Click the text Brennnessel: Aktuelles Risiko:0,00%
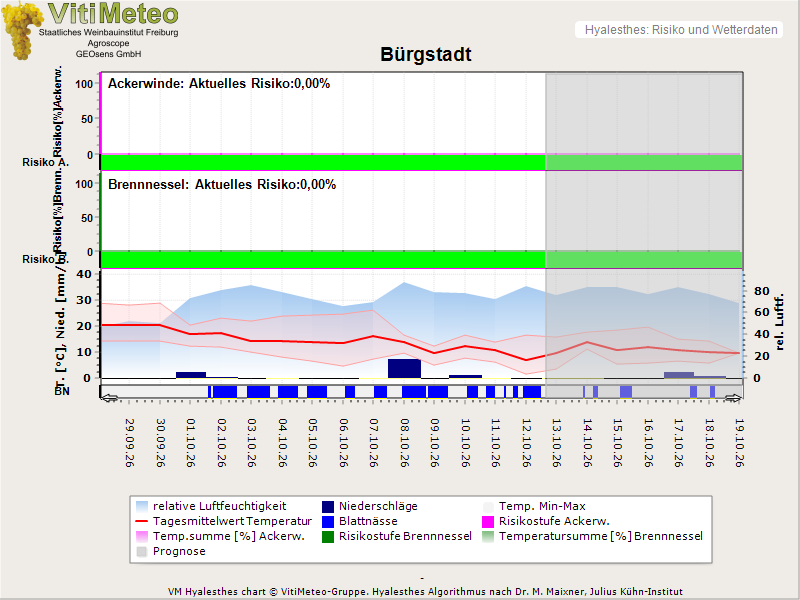The width and height of the screenshot is (800, 600). (x=222, y=185)
